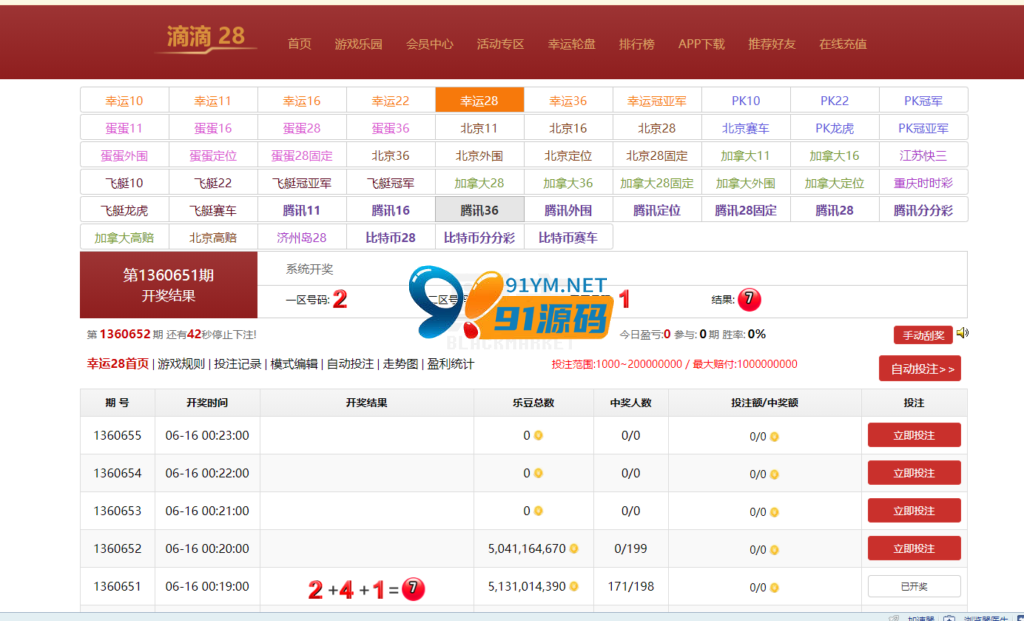Open the 活动专区 page
1024x621 pixels.
click(x=500, y=44)
